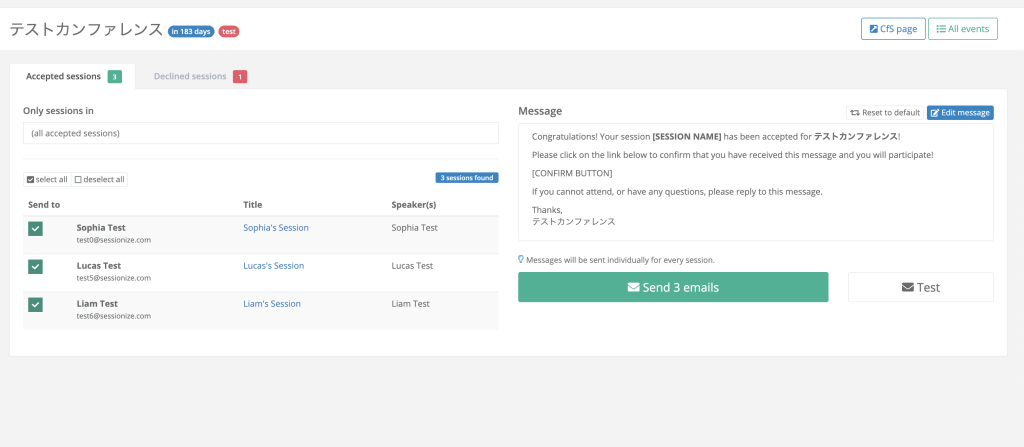Switch to Declined sessions tab
The height and width of the screenshot is (447, 1024).
[x=199, y=76]
